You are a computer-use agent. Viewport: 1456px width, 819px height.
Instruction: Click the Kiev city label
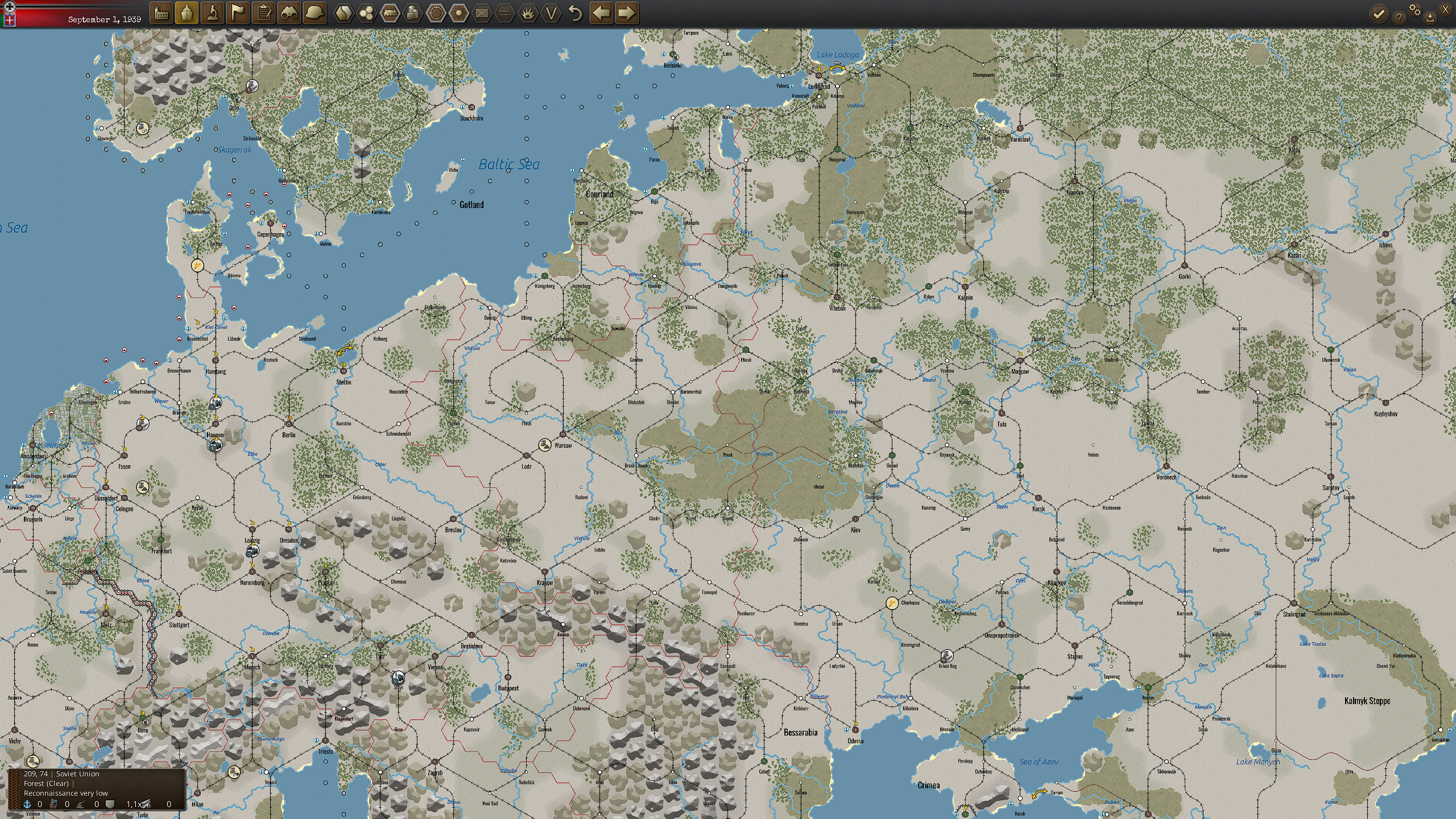coord(855,530)
